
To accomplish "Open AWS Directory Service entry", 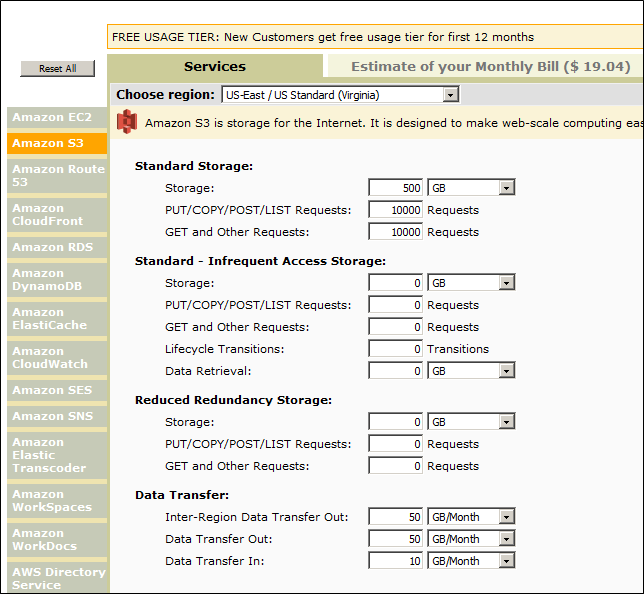I will 57,578.
